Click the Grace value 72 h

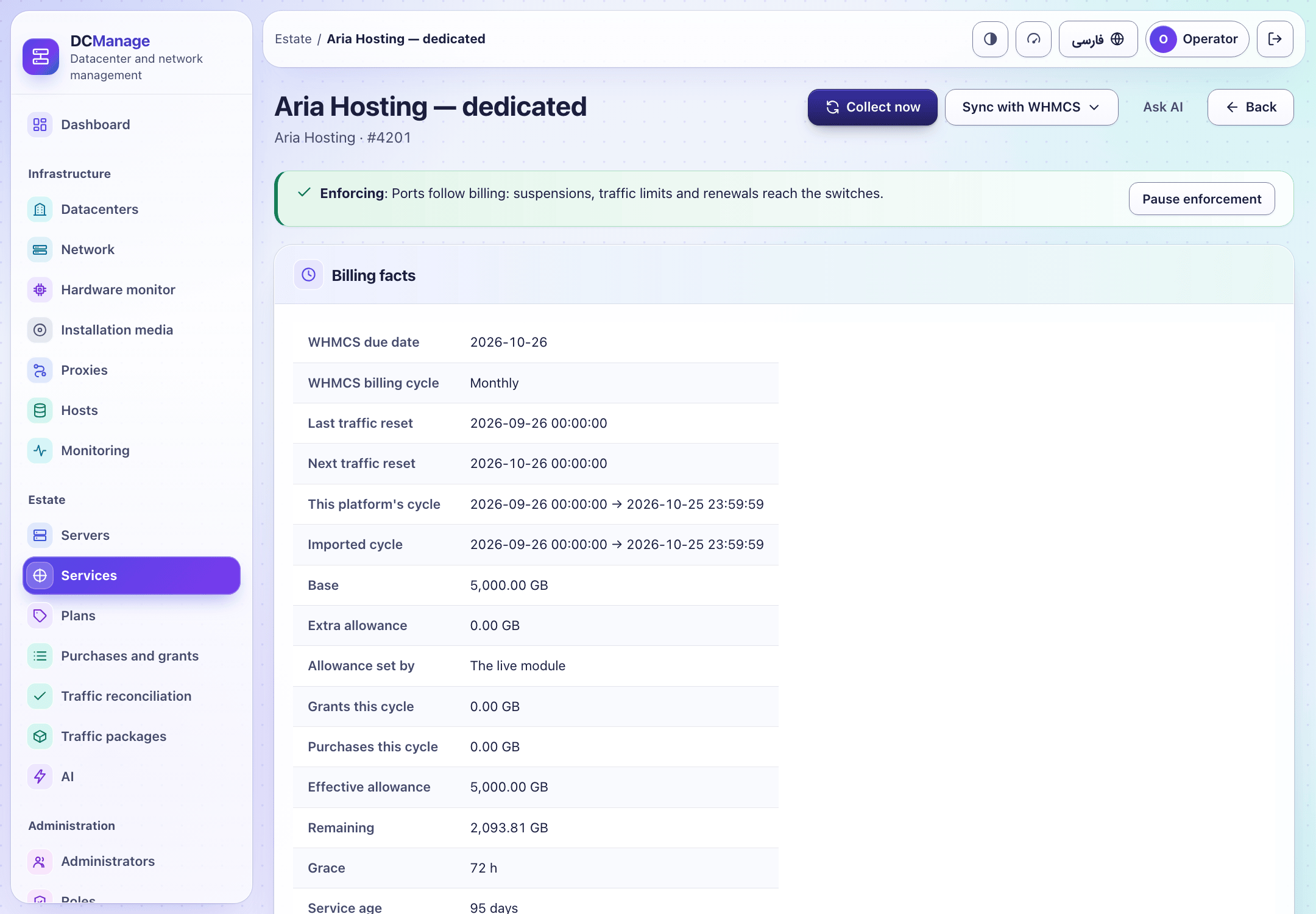(x=484, y=868)
